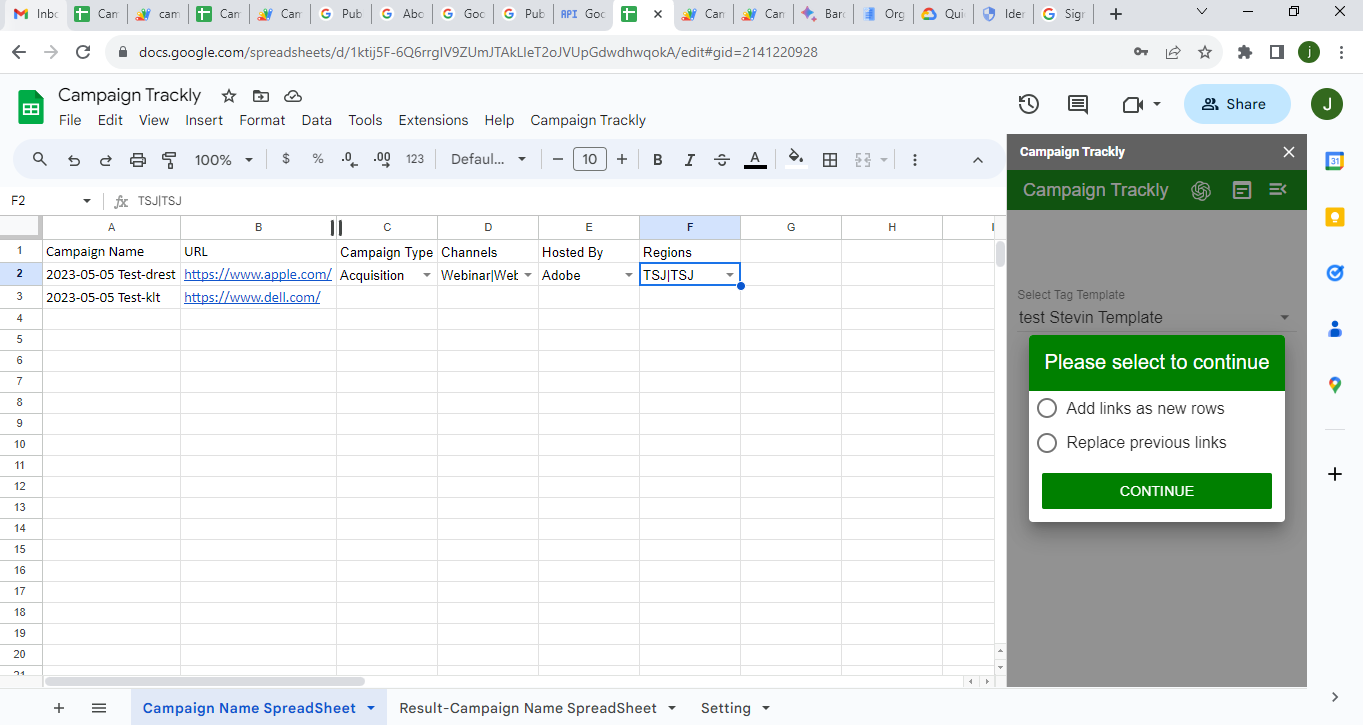Open the text color picker
The image size is (1363, 725).
click(x=755, y=159)
